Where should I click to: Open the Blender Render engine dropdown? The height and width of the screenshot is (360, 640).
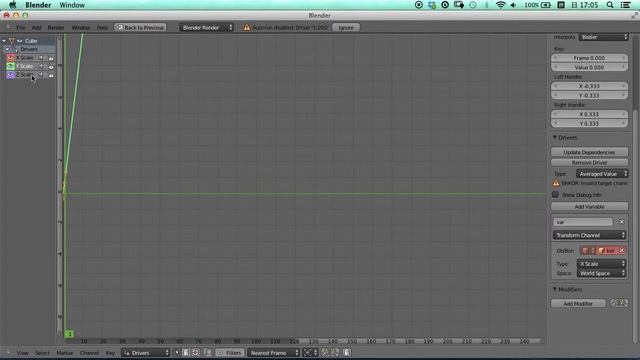(207, 27)
